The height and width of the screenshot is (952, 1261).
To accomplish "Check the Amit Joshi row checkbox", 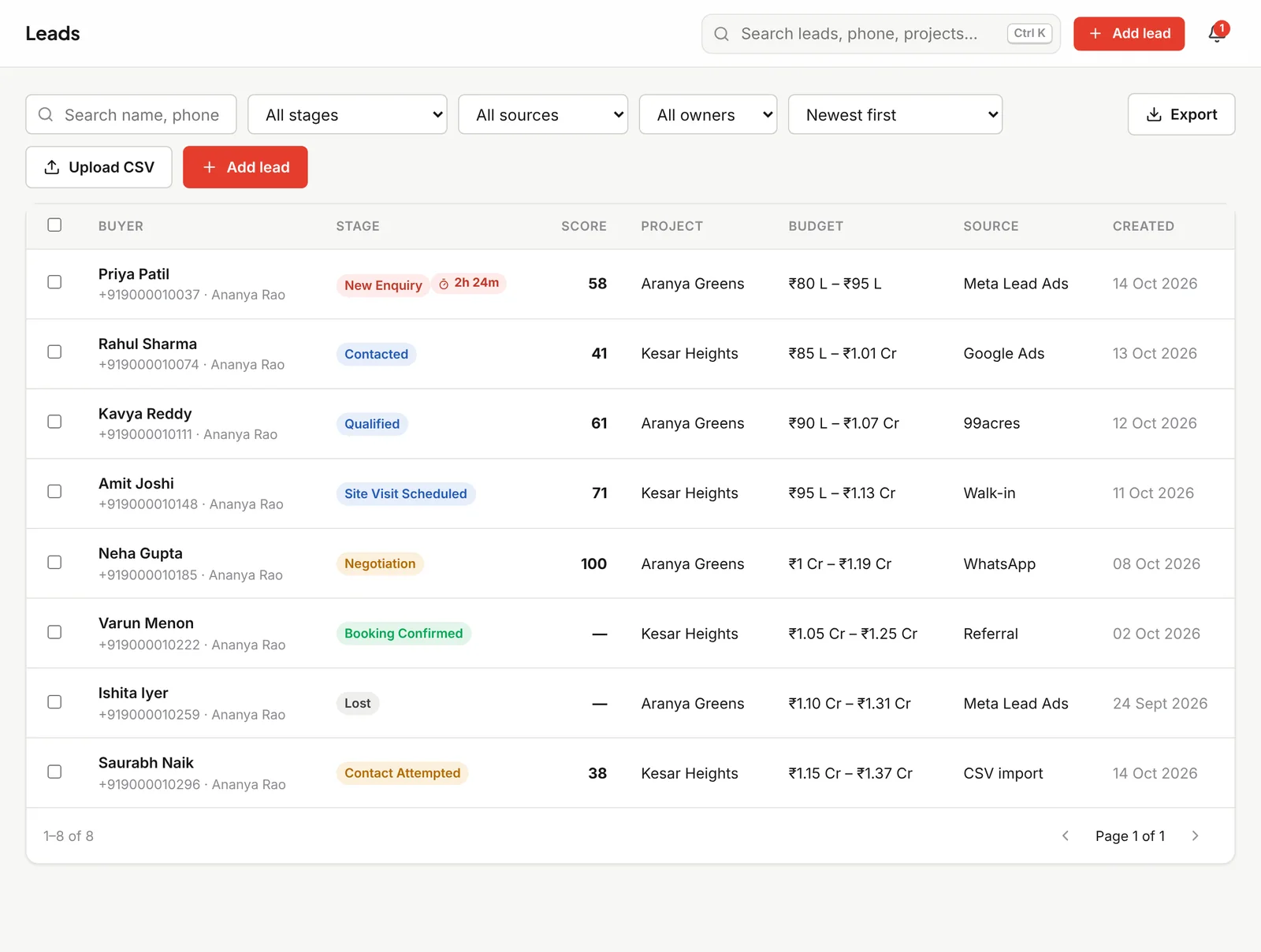I will tap(54, 491).
